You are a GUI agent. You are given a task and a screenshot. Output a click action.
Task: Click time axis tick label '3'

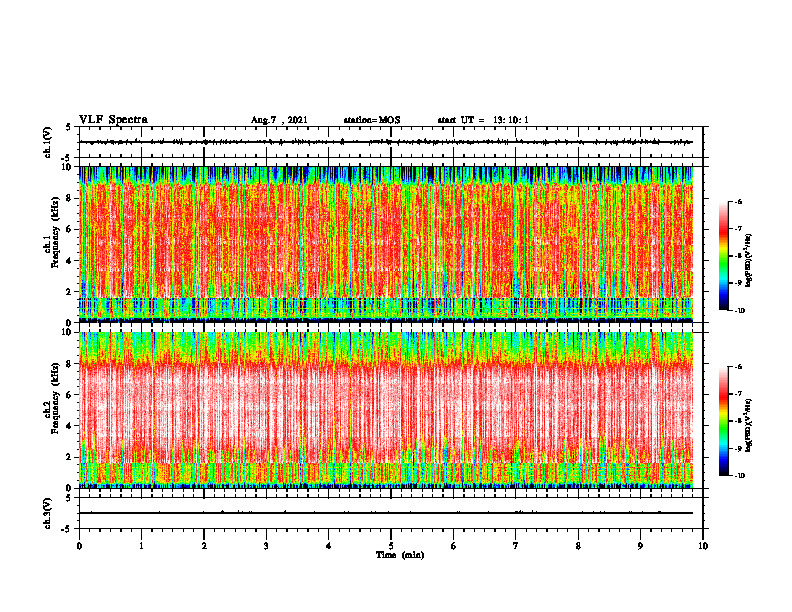click(x=266, y=546)
